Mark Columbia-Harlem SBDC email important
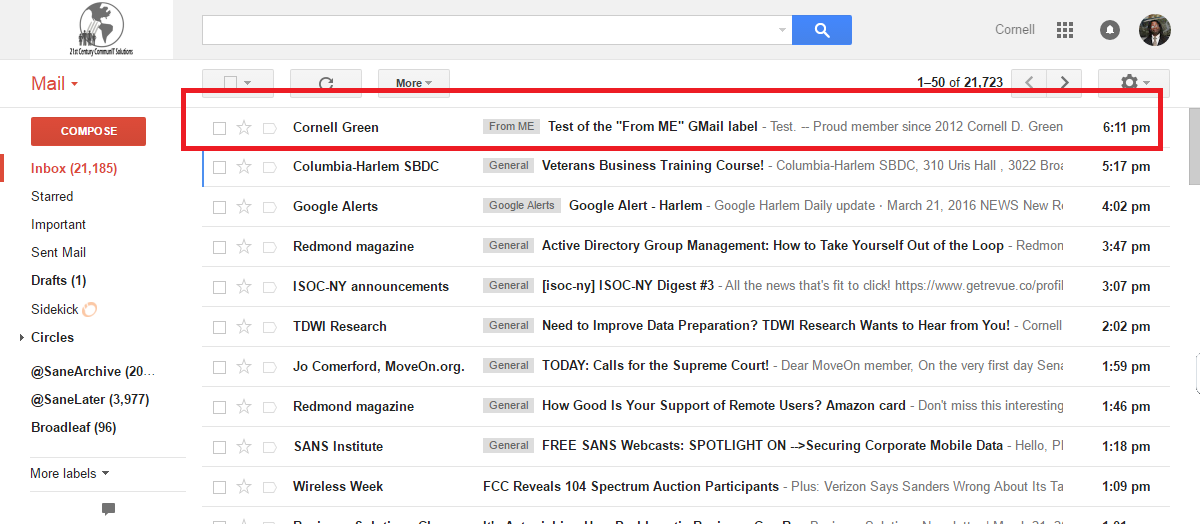Image resolution: width=1200 pixels, height=524 pixels. point(268,166)
